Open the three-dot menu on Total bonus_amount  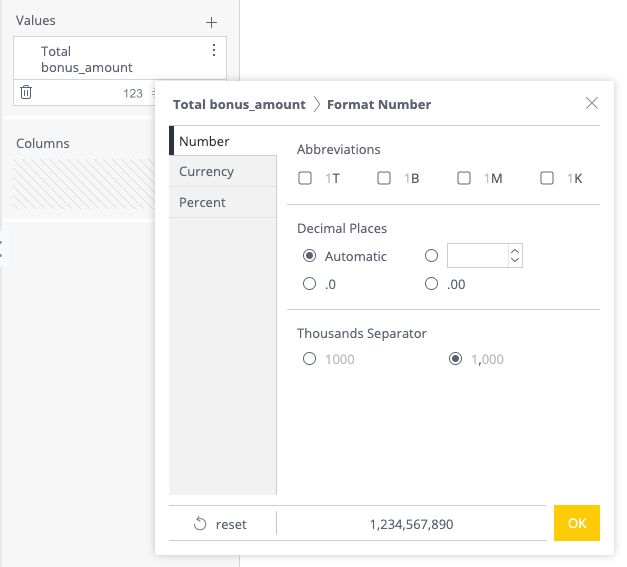pyautogui.click(x=213, y=51)
